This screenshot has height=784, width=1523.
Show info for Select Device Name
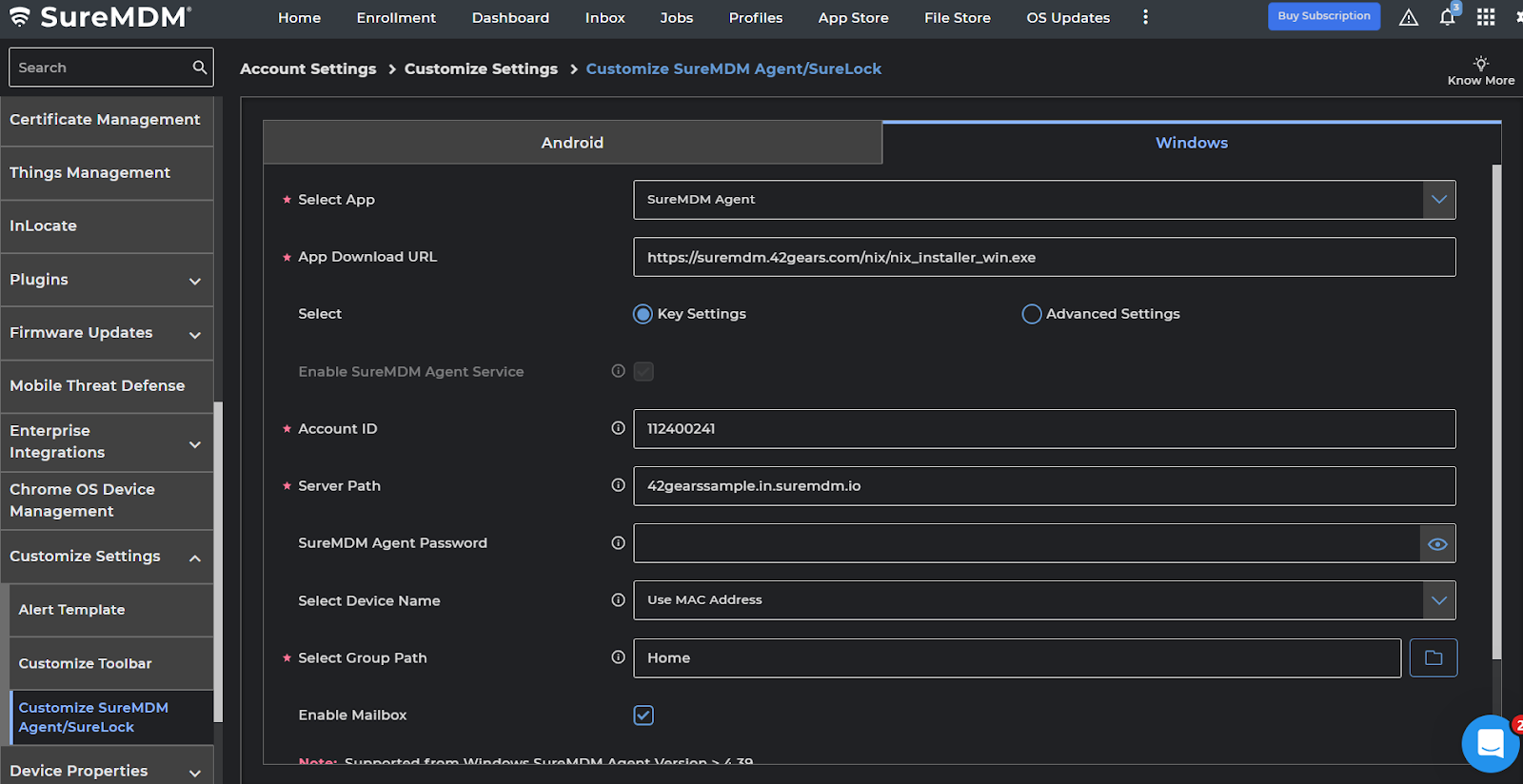pos(619,600)
